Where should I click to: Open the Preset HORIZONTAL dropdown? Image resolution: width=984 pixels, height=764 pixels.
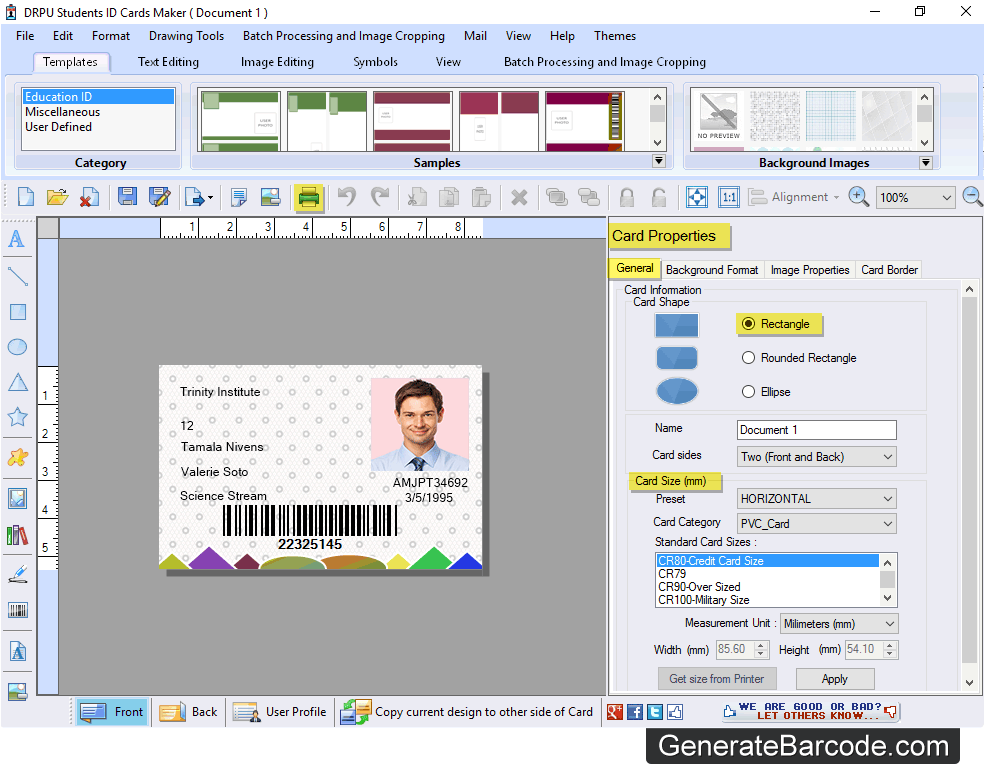(816, 499)
